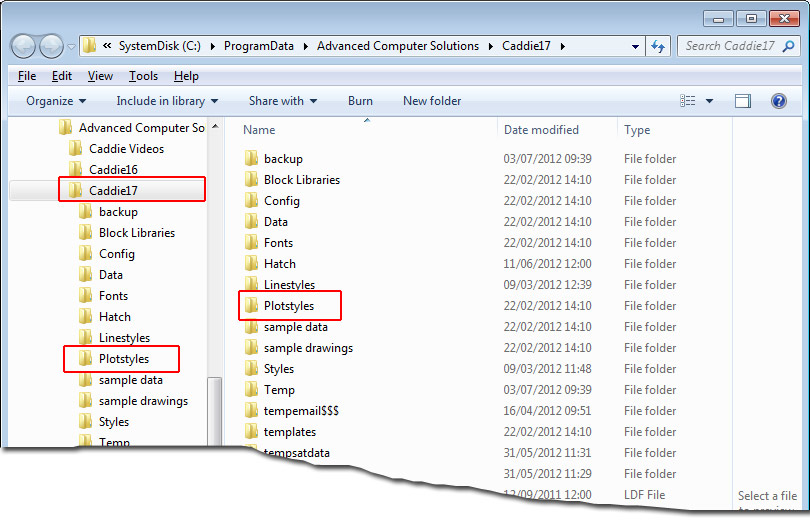
Task: Expand arrow after Caddie17 breadcrumb
Action: 563,46
